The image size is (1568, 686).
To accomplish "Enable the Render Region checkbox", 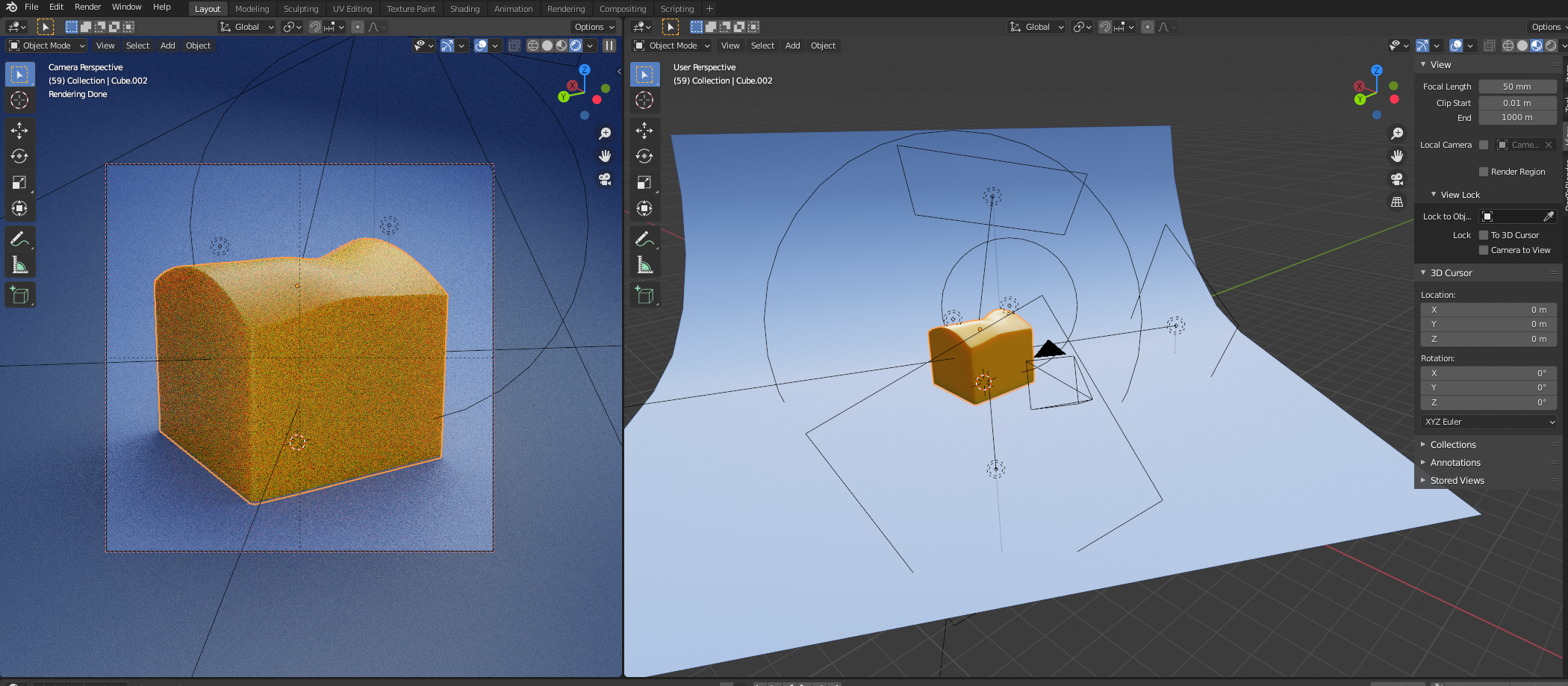I will 1484,172.
